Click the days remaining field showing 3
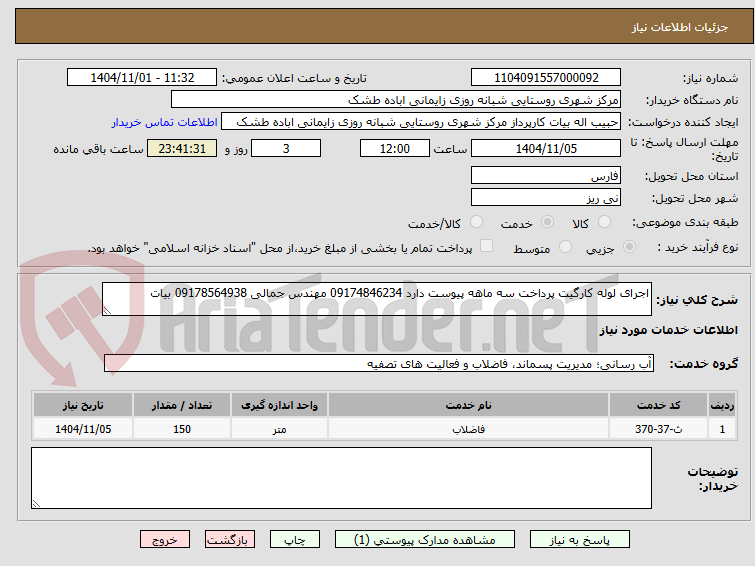755x566 pixels. 286,148
